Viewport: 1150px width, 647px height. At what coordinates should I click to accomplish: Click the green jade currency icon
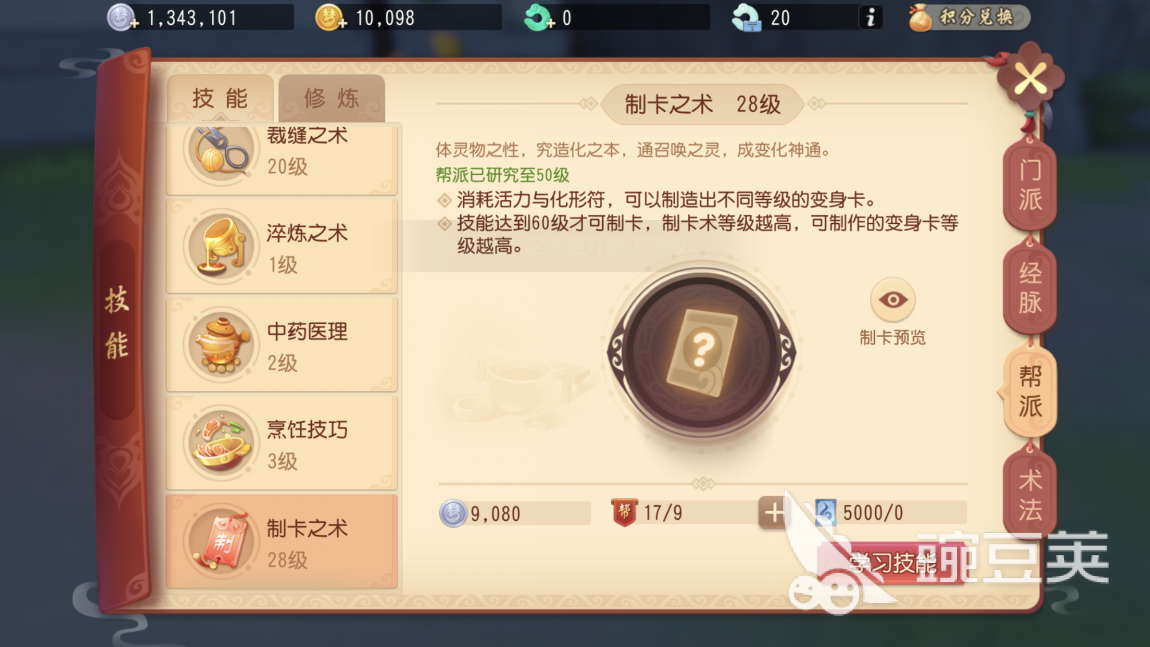tap(538, 18)
